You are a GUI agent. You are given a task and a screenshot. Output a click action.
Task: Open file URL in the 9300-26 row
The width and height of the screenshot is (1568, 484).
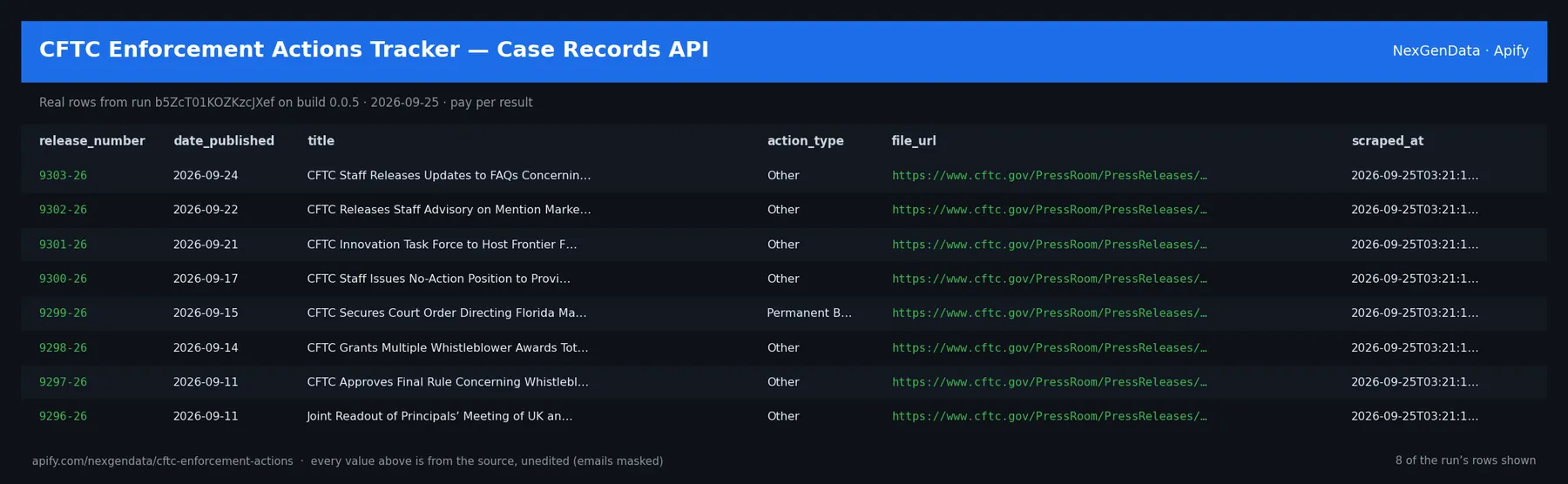tap(1049, 279)
